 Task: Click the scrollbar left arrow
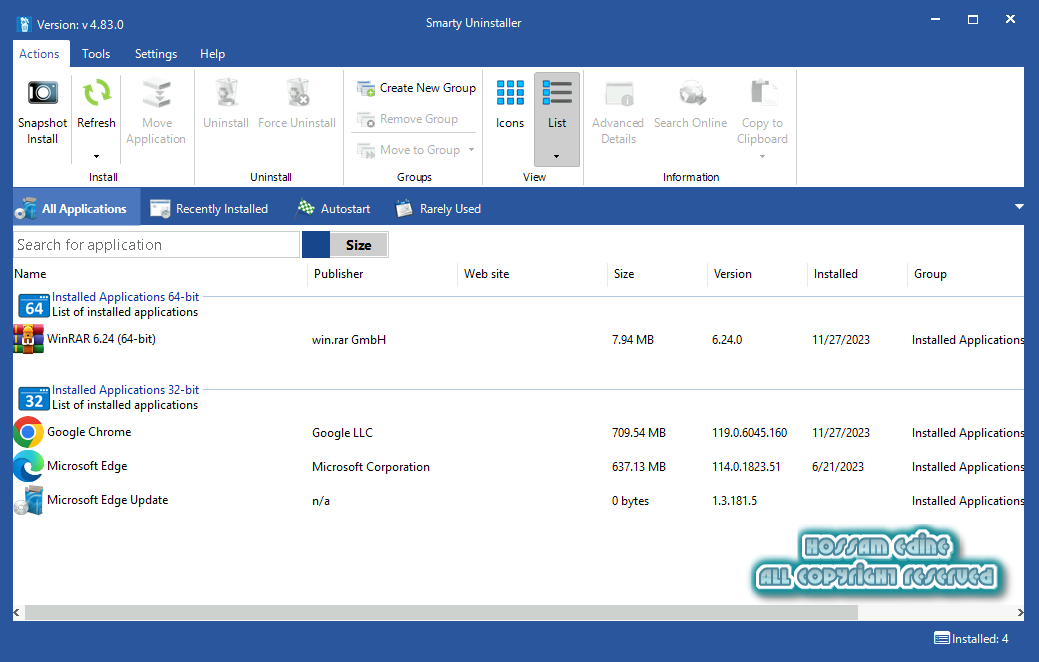click(x=17, y=612)
